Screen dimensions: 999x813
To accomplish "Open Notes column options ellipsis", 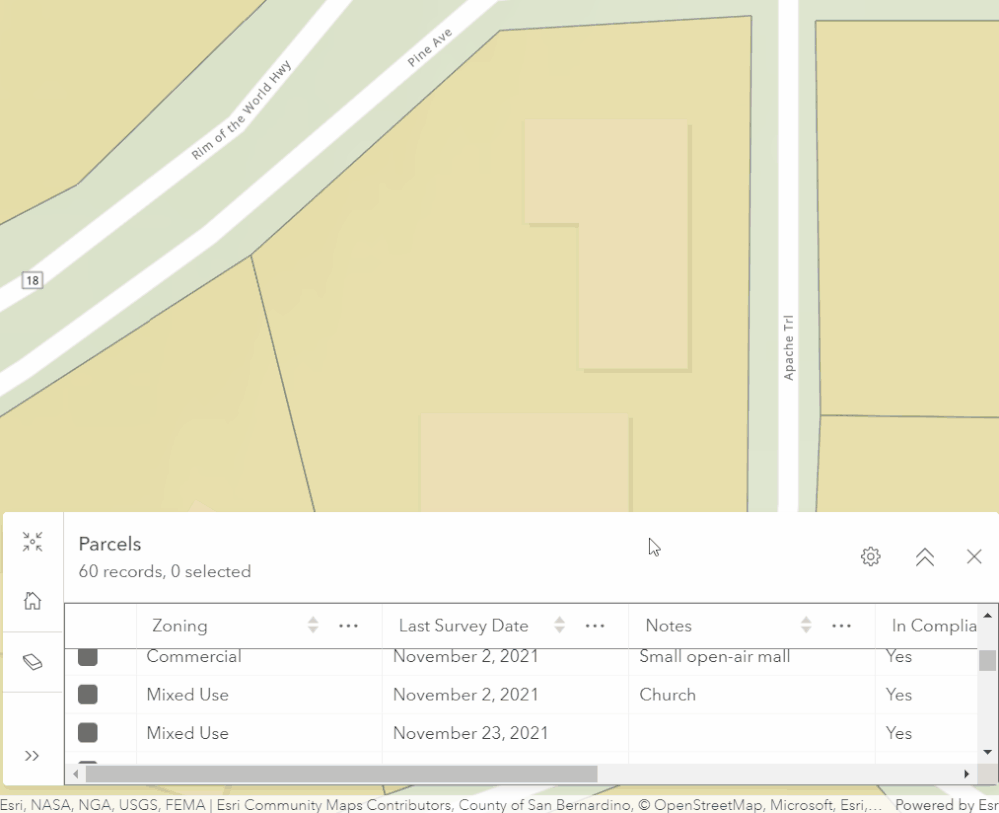I will pyautogui.click(x=841, y=626).
